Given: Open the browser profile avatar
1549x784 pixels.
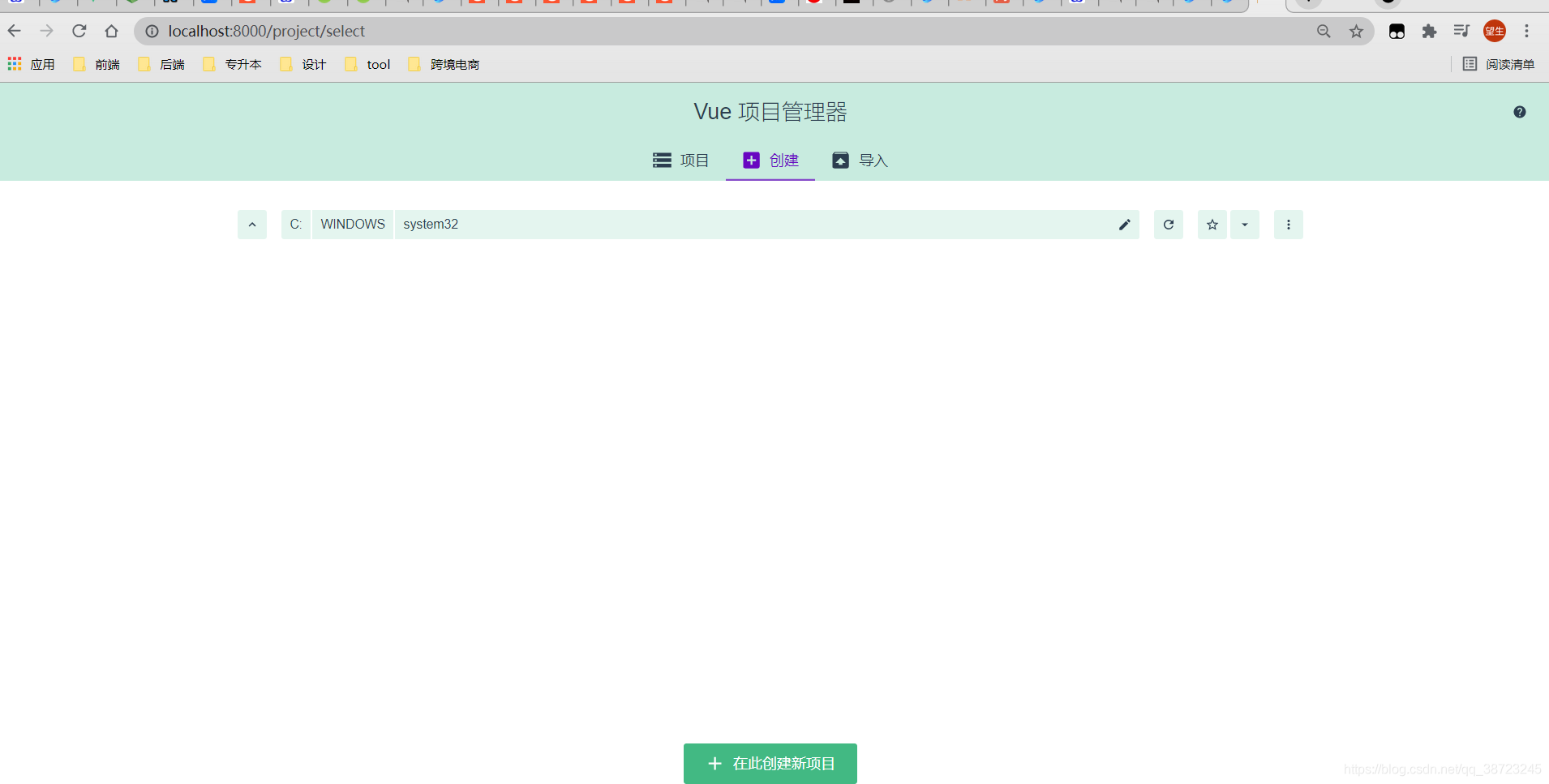Looking at the screenshot, I should tap(1495, 31).
